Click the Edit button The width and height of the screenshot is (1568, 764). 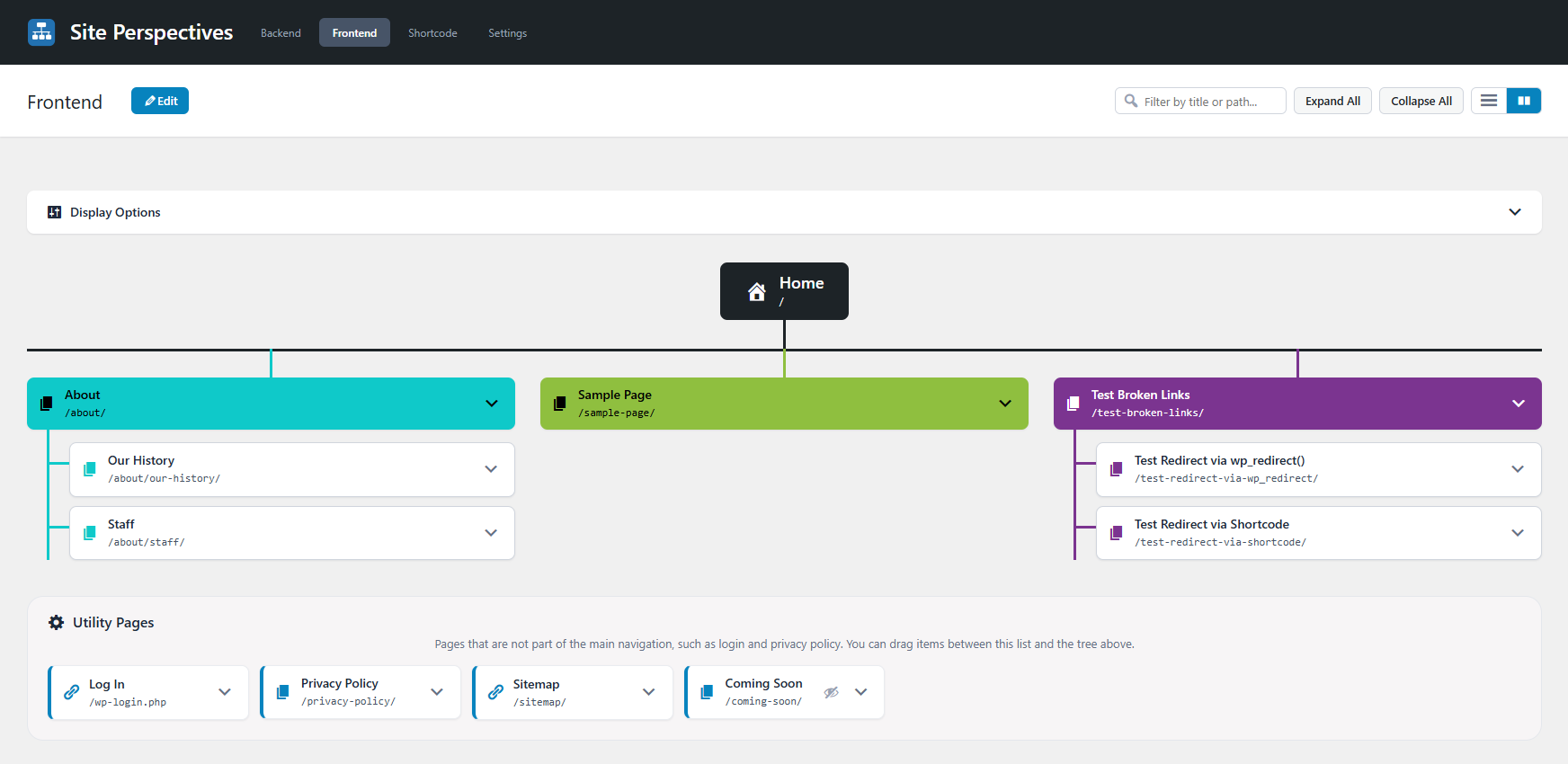pyautogui.click(x=160, y=101)
